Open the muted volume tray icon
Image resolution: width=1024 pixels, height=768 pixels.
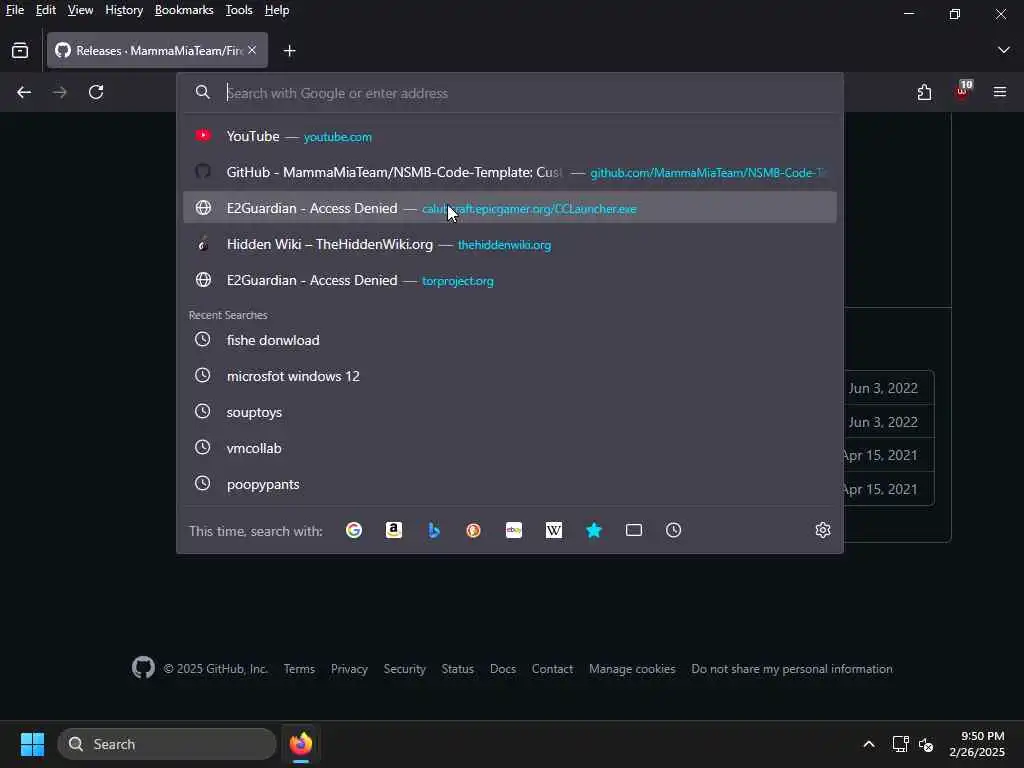click(926, 744)
